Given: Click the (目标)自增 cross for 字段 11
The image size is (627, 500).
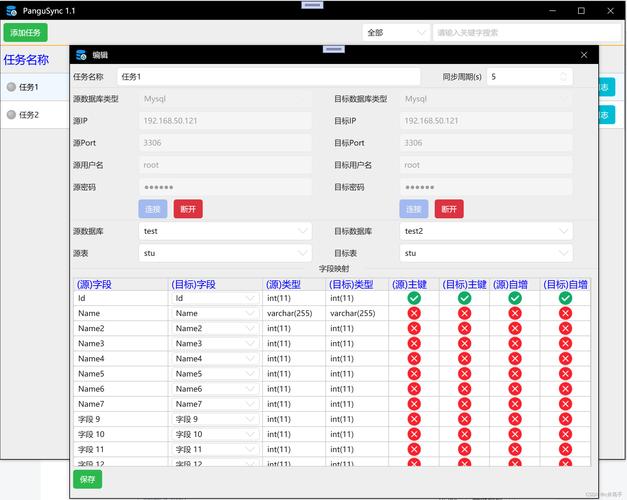Looking at the screenshot, I should tap(565, 450).
